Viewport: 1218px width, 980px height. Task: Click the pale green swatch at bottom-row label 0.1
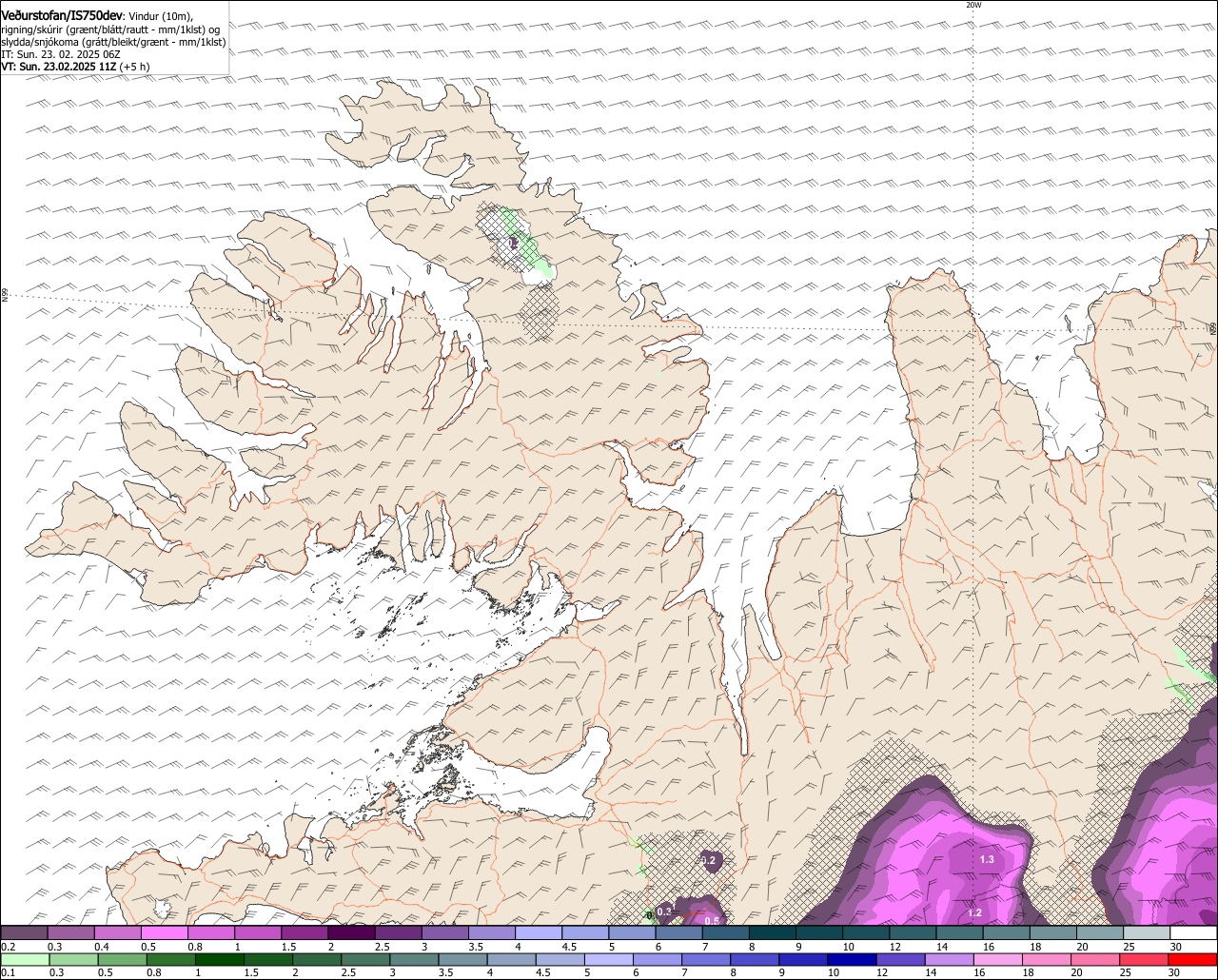click(x=24, y=960)
